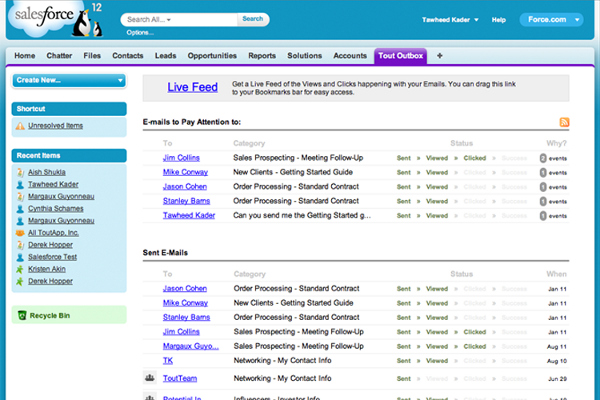
Task: Switch to the Chatter tab
Action: [x=59, y=56]
